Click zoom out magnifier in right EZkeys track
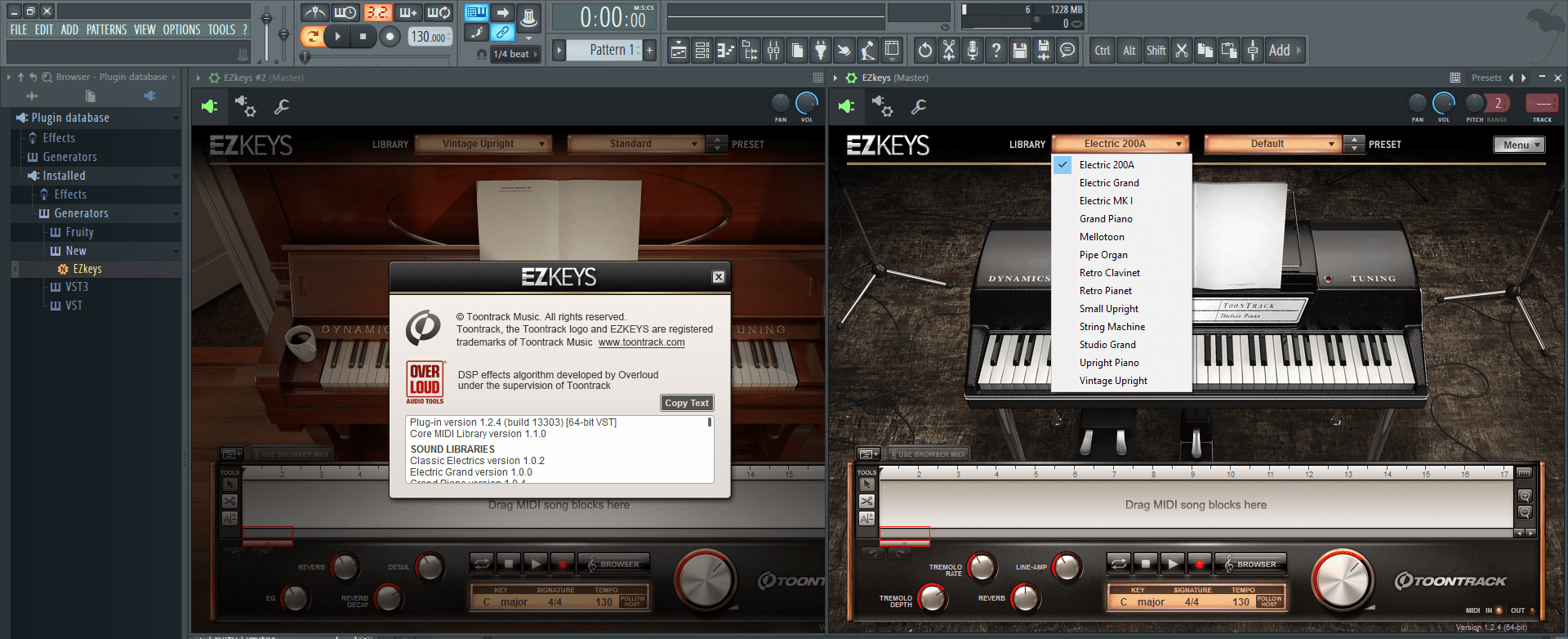The image size is (1568, 639). pos(1525,512)
